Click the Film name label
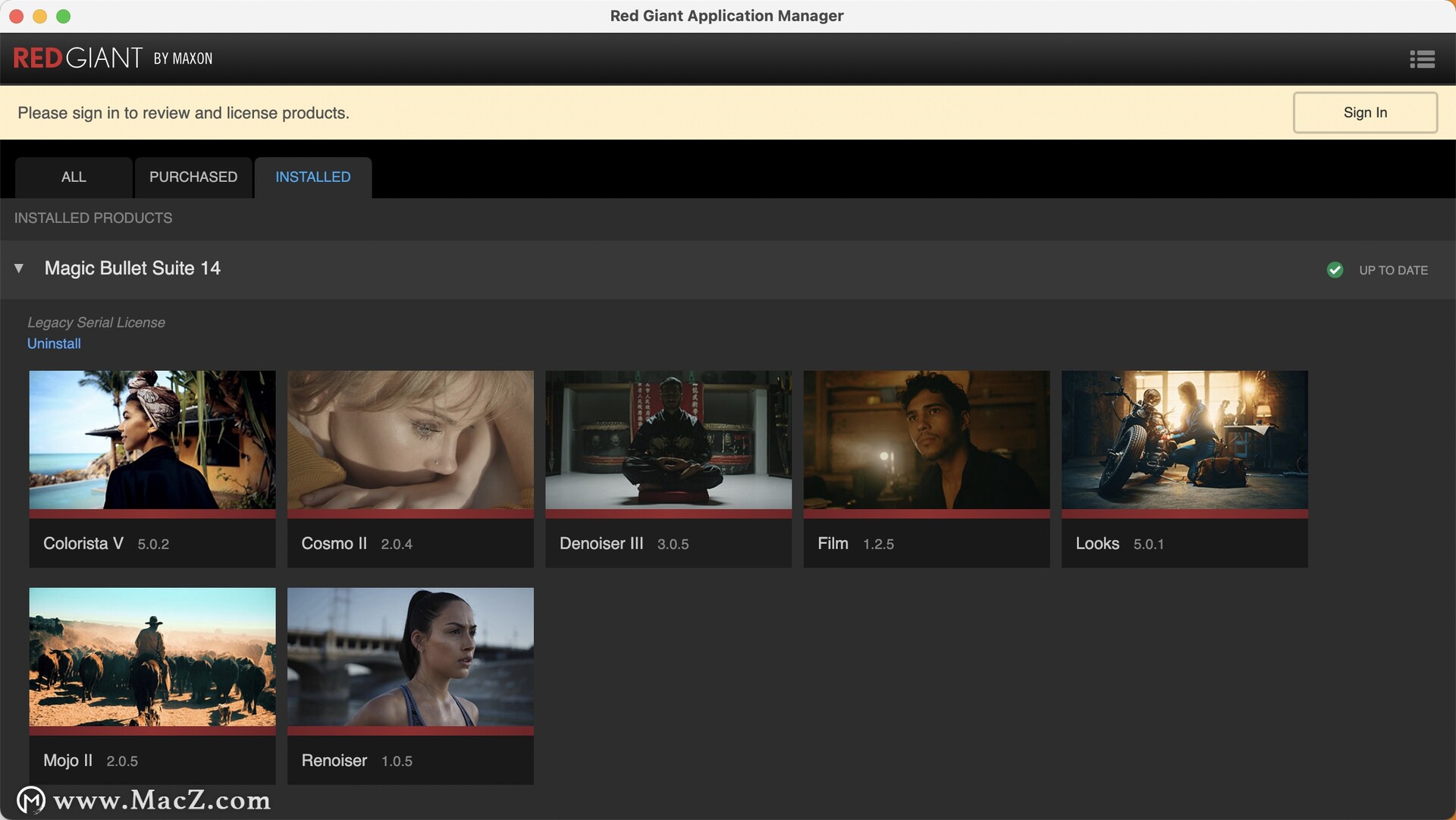This screenshot has width=1456, height=820. pos(833,544)
